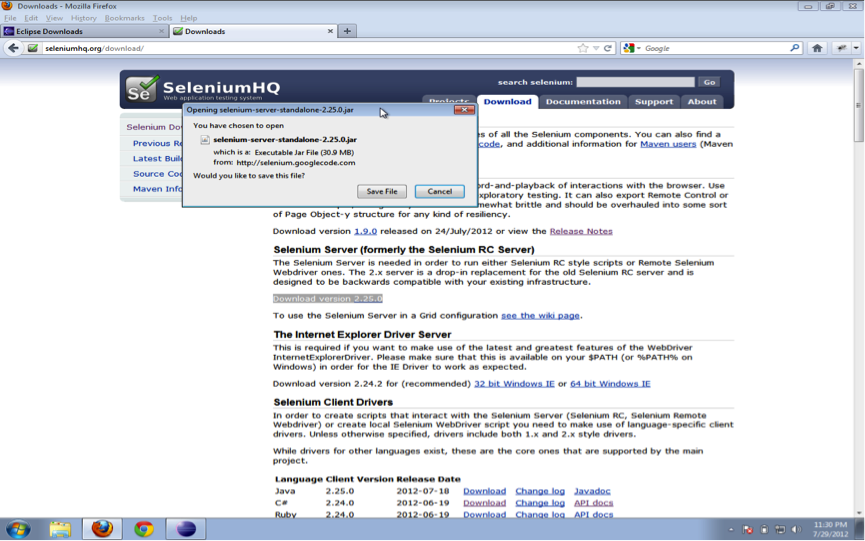865x541 pixels.
Task: Go back with the browser back arrow
Action: click(13, 48)
